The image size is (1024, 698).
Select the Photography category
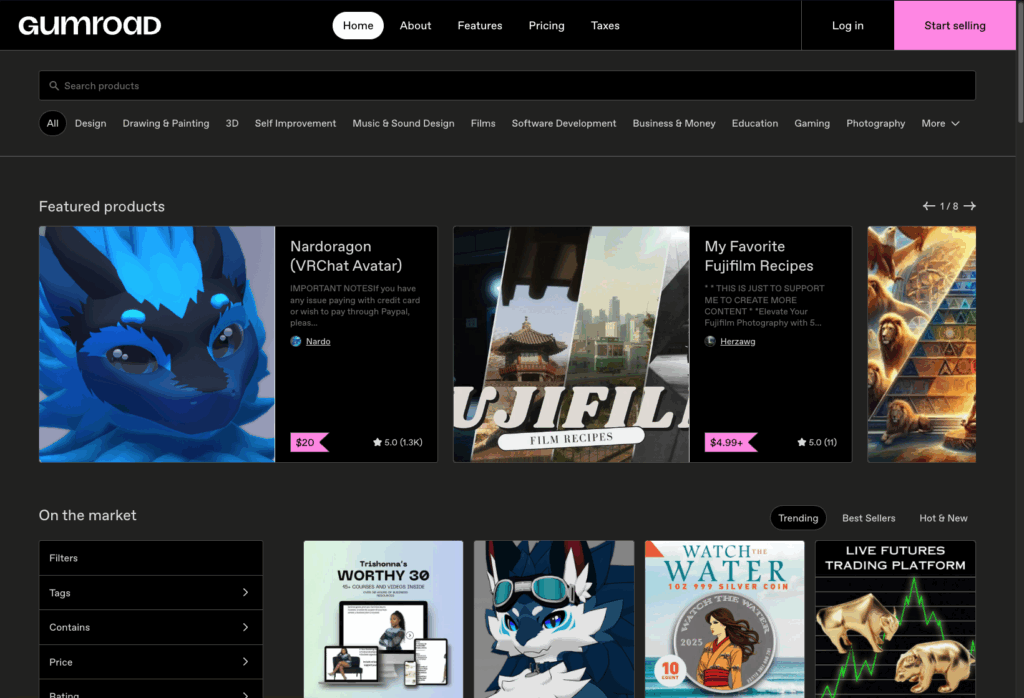click(876, 123)
